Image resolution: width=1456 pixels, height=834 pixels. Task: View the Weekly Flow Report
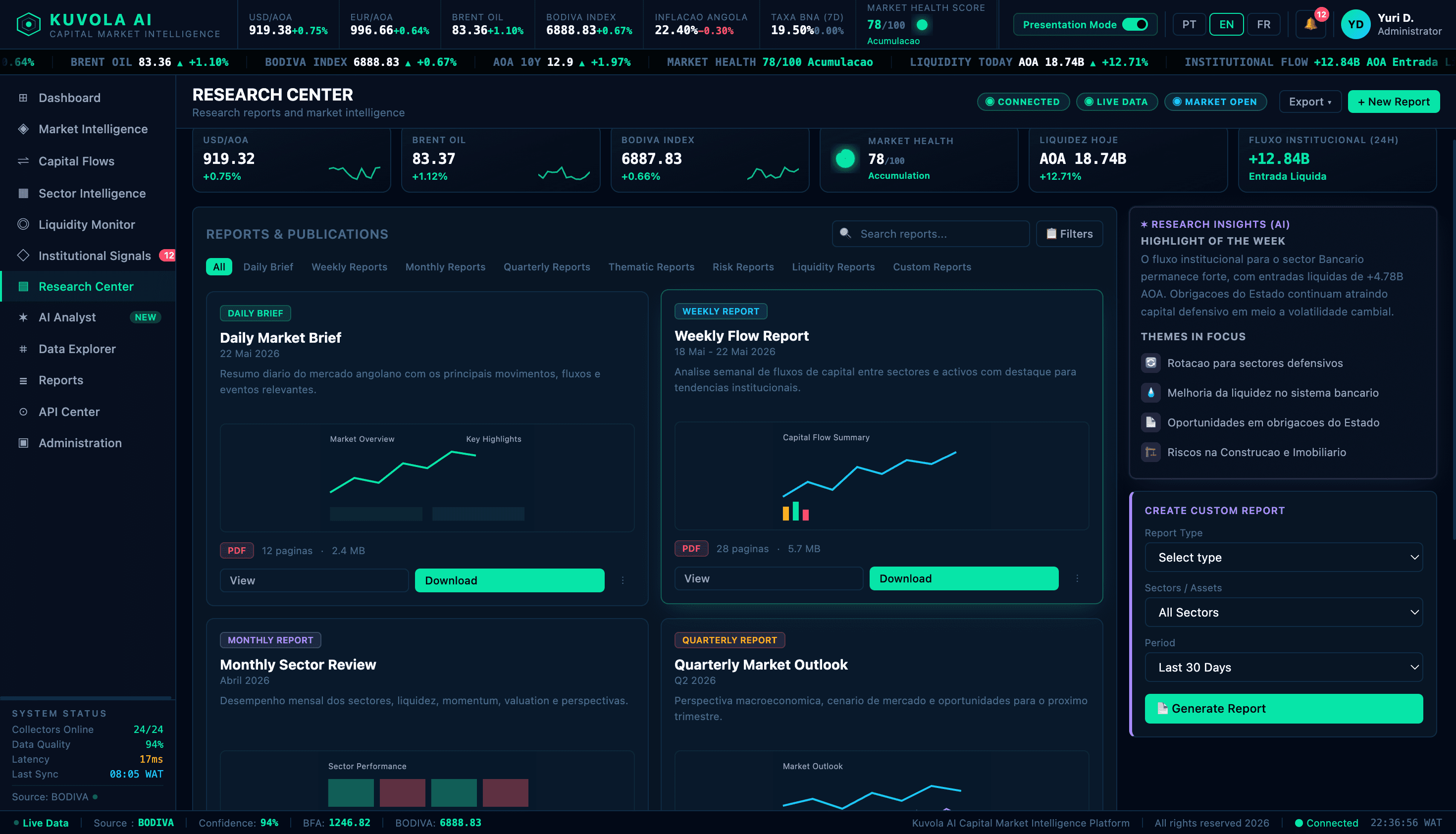(769, 578)
